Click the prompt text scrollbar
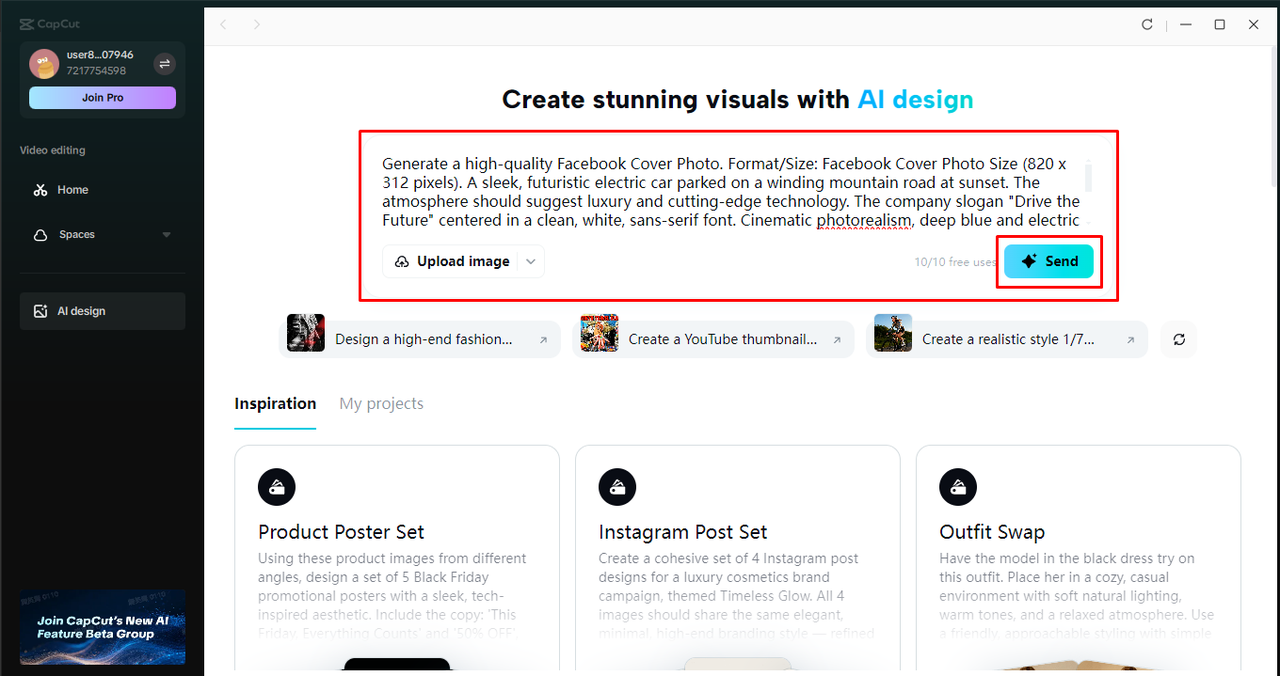The image size is (1280, 676). (1088, 176)
